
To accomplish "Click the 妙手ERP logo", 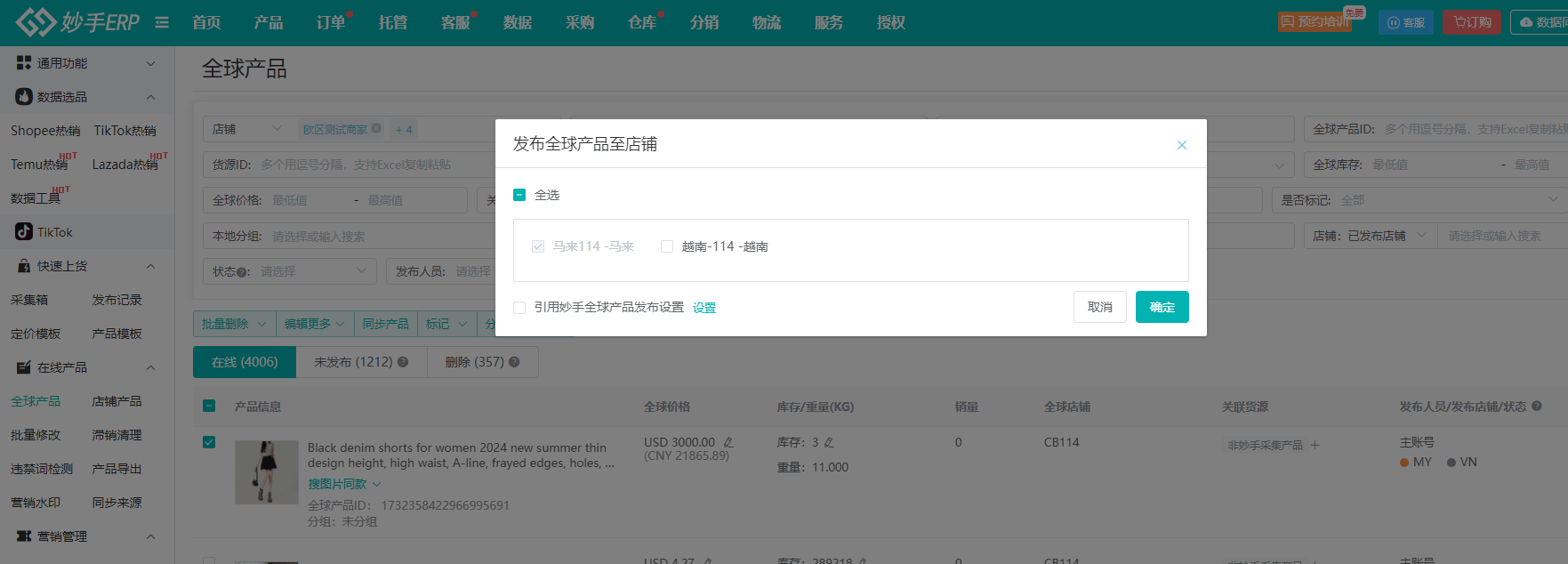I will pos(77,22).
